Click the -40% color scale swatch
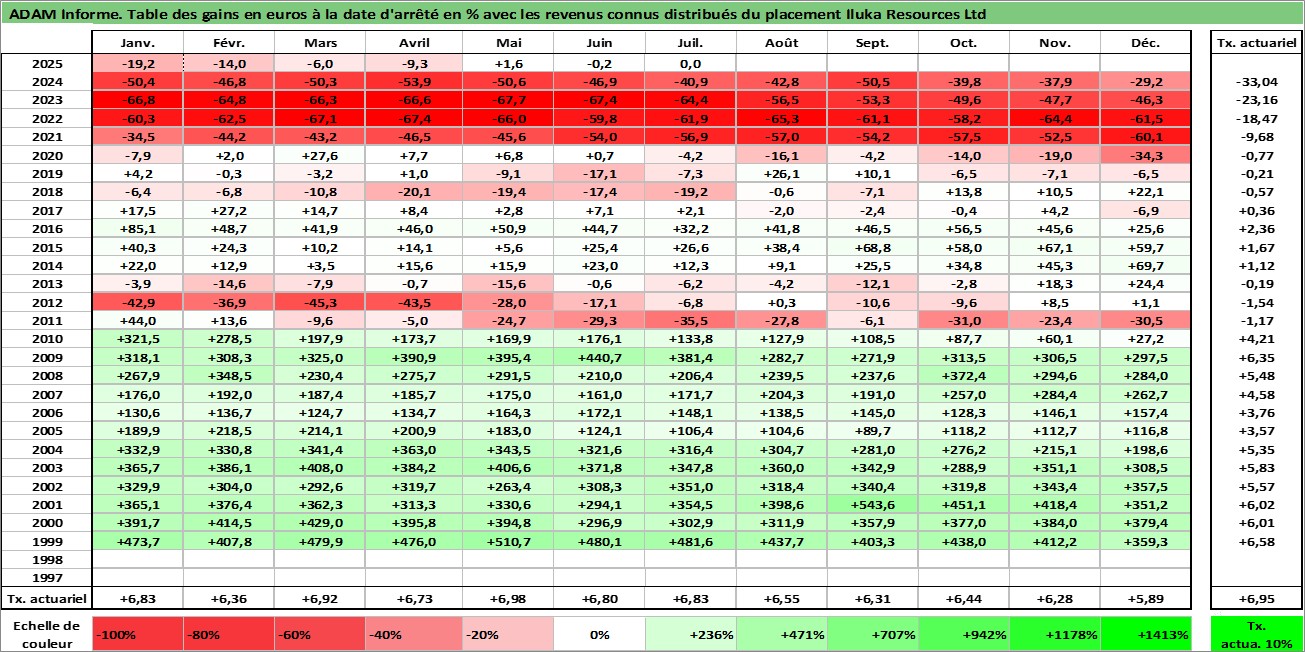Image resolution: width=1305 pixels, height=652 pixels. pos(412,634)
